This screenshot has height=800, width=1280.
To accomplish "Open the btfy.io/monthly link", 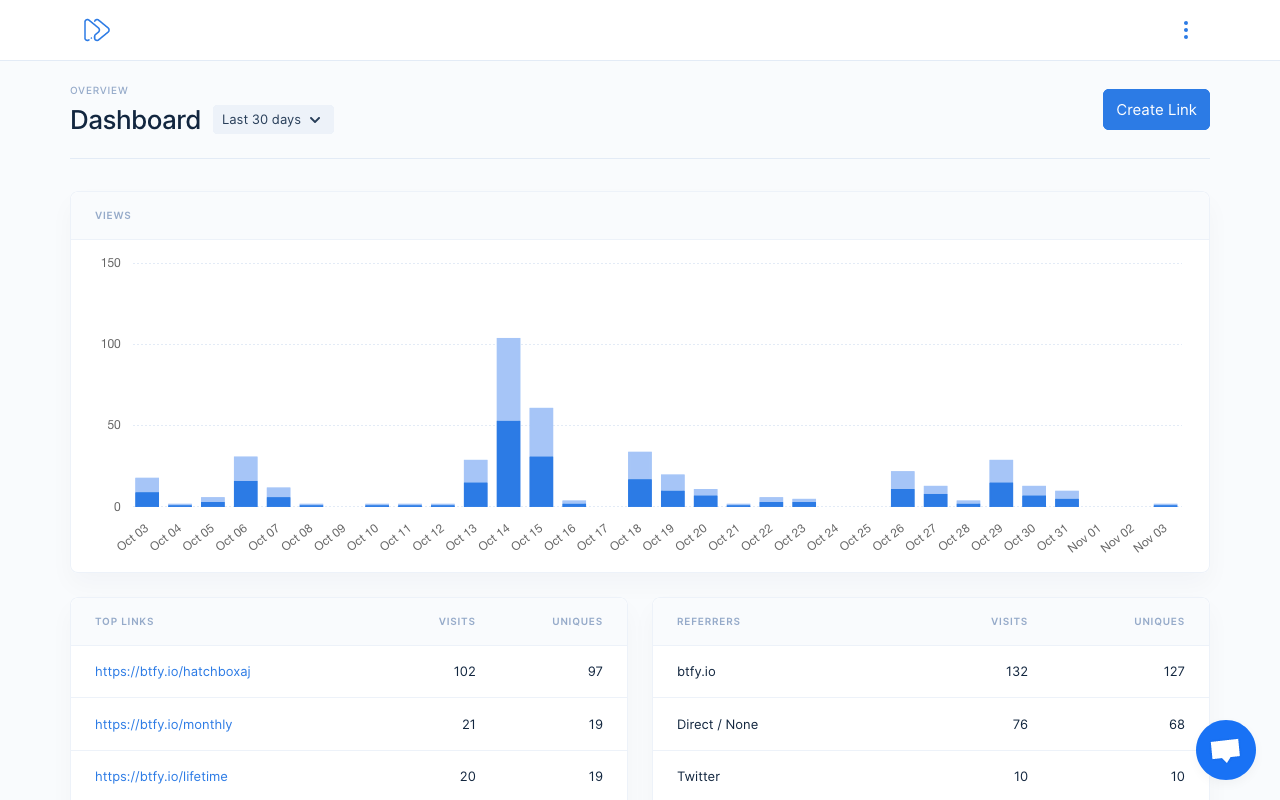I will (163, 724).
